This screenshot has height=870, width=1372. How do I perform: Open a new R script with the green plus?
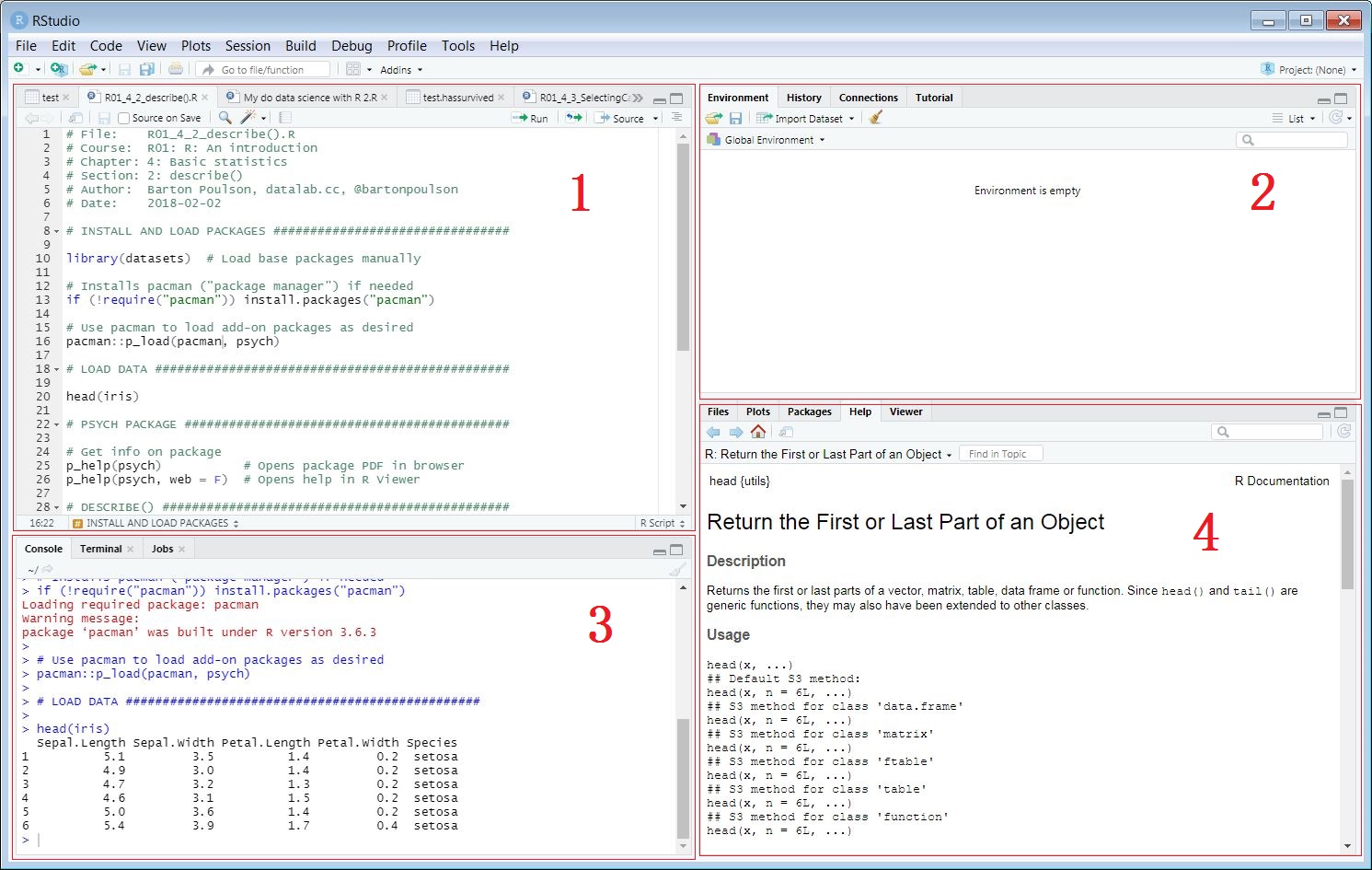pyautogui.click(x=17, y=68)
